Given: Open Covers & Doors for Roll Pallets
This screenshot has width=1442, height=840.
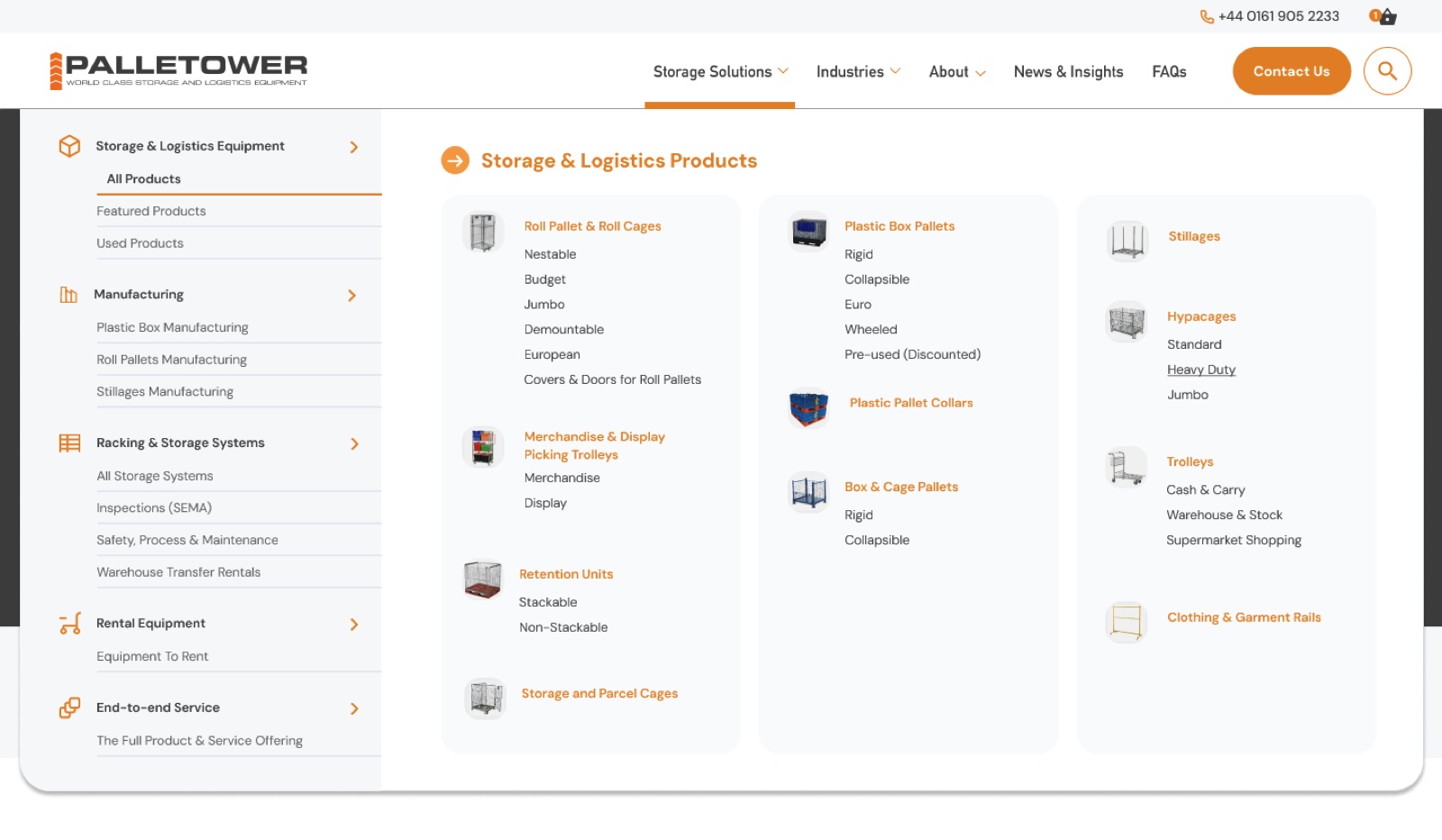Looking at the screenshot, I should (x=612, y=379).
